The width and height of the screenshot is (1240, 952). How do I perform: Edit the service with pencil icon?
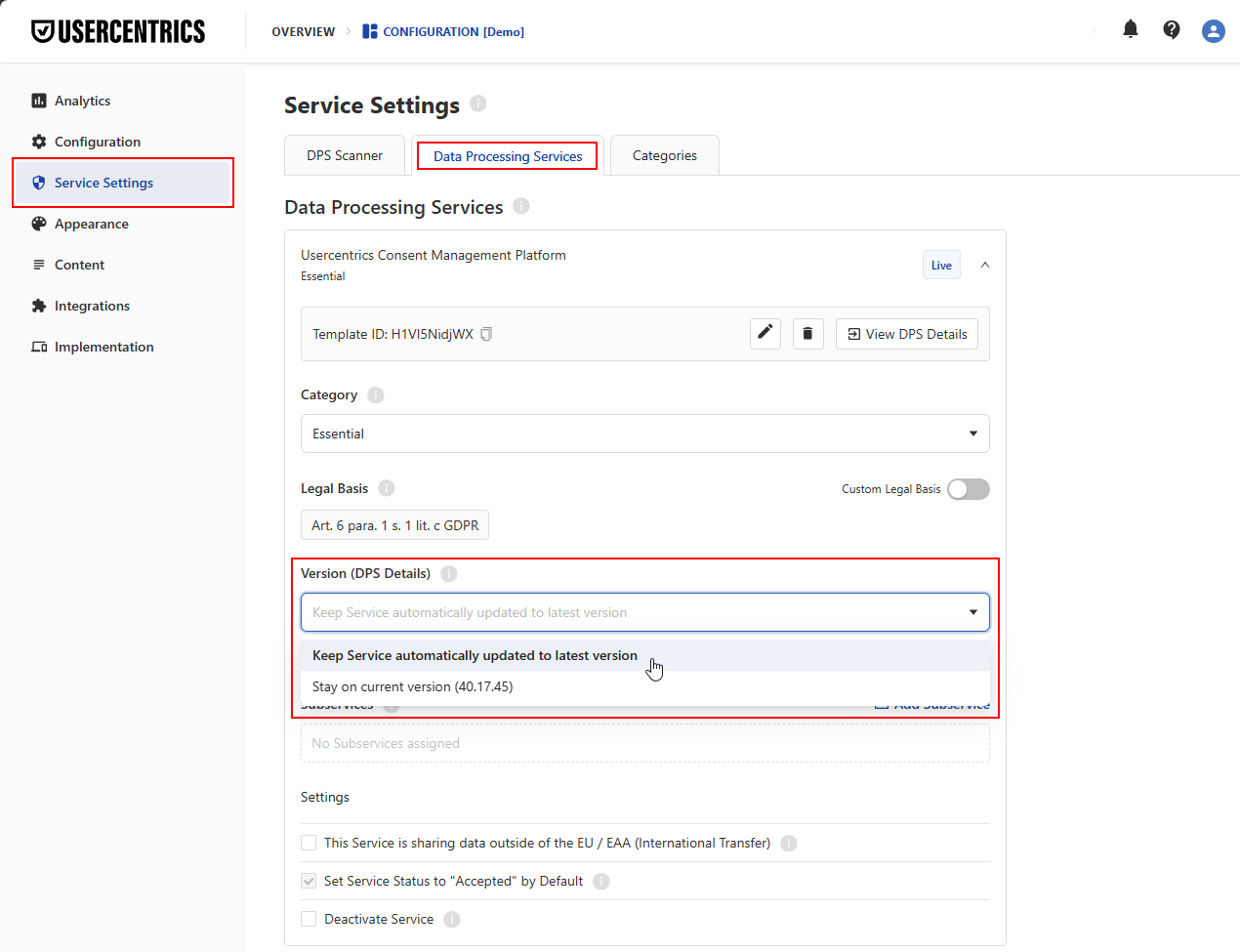[x=765, y=333]
